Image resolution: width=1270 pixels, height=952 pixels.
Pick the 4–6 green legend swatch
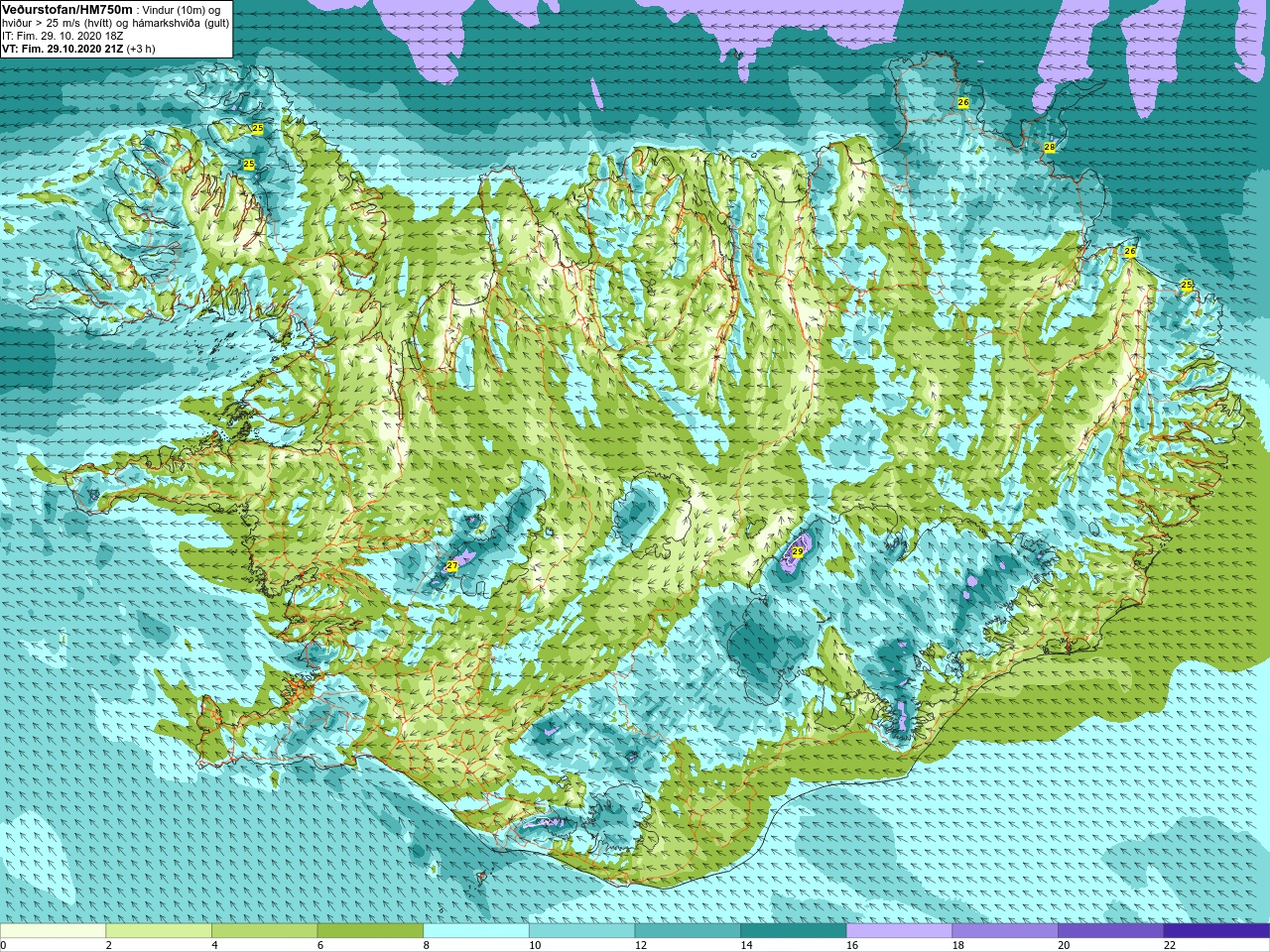click(264, 930)
